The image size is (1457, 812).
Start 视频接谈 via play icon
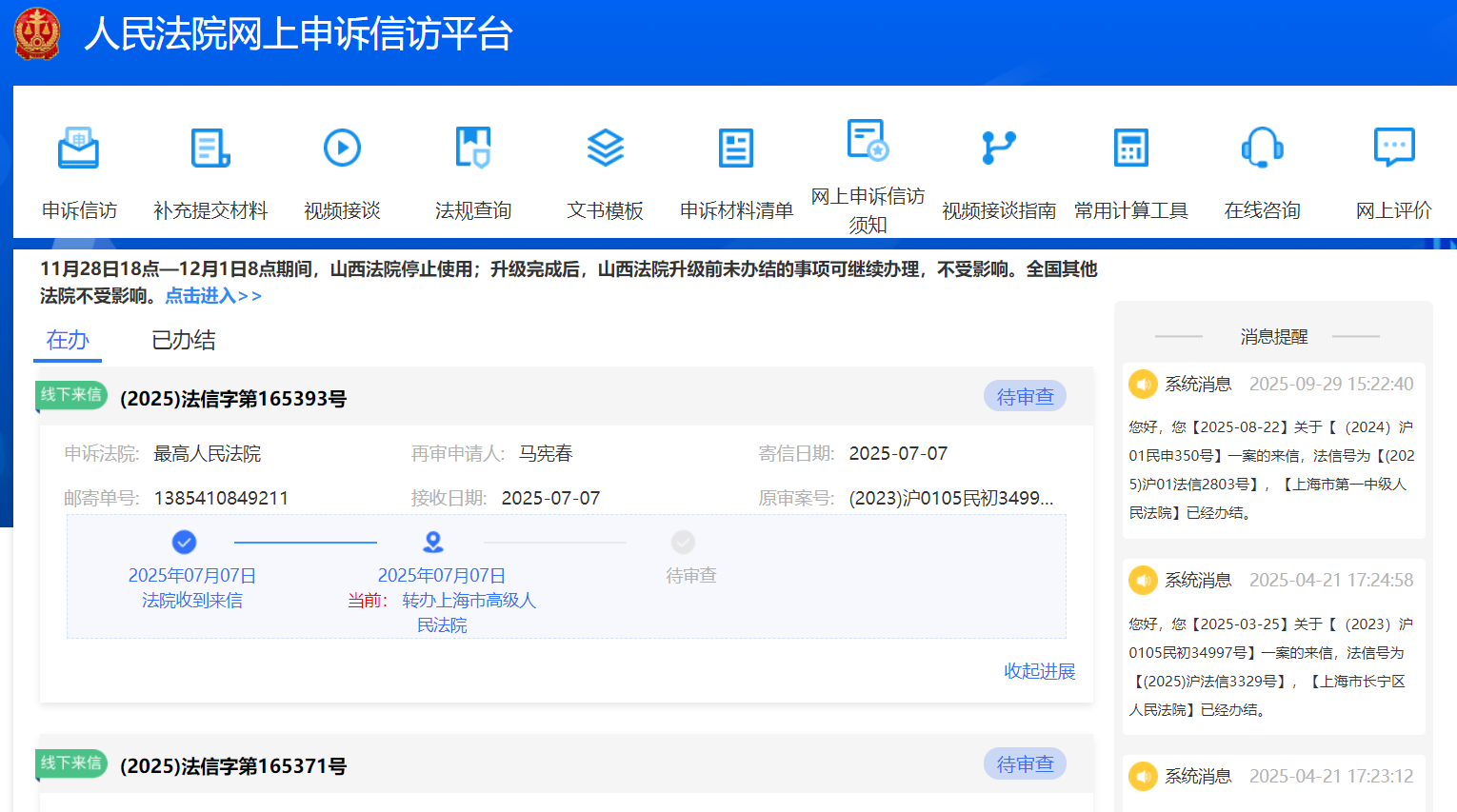click(342, 149)
